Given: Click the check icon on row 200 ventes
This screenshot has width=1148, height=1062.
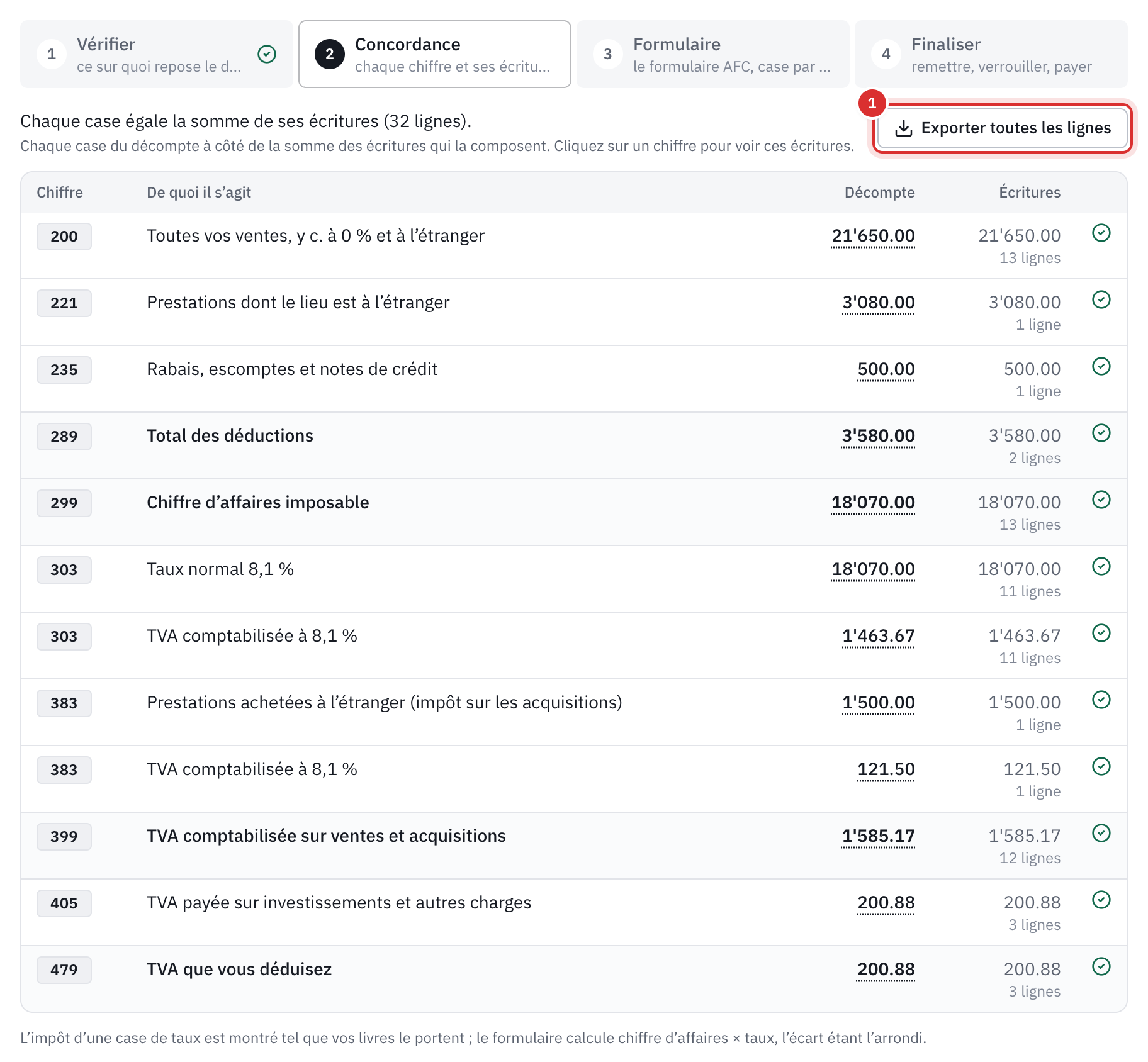Looking at the screenshot, I should (x=1101, y=233).
